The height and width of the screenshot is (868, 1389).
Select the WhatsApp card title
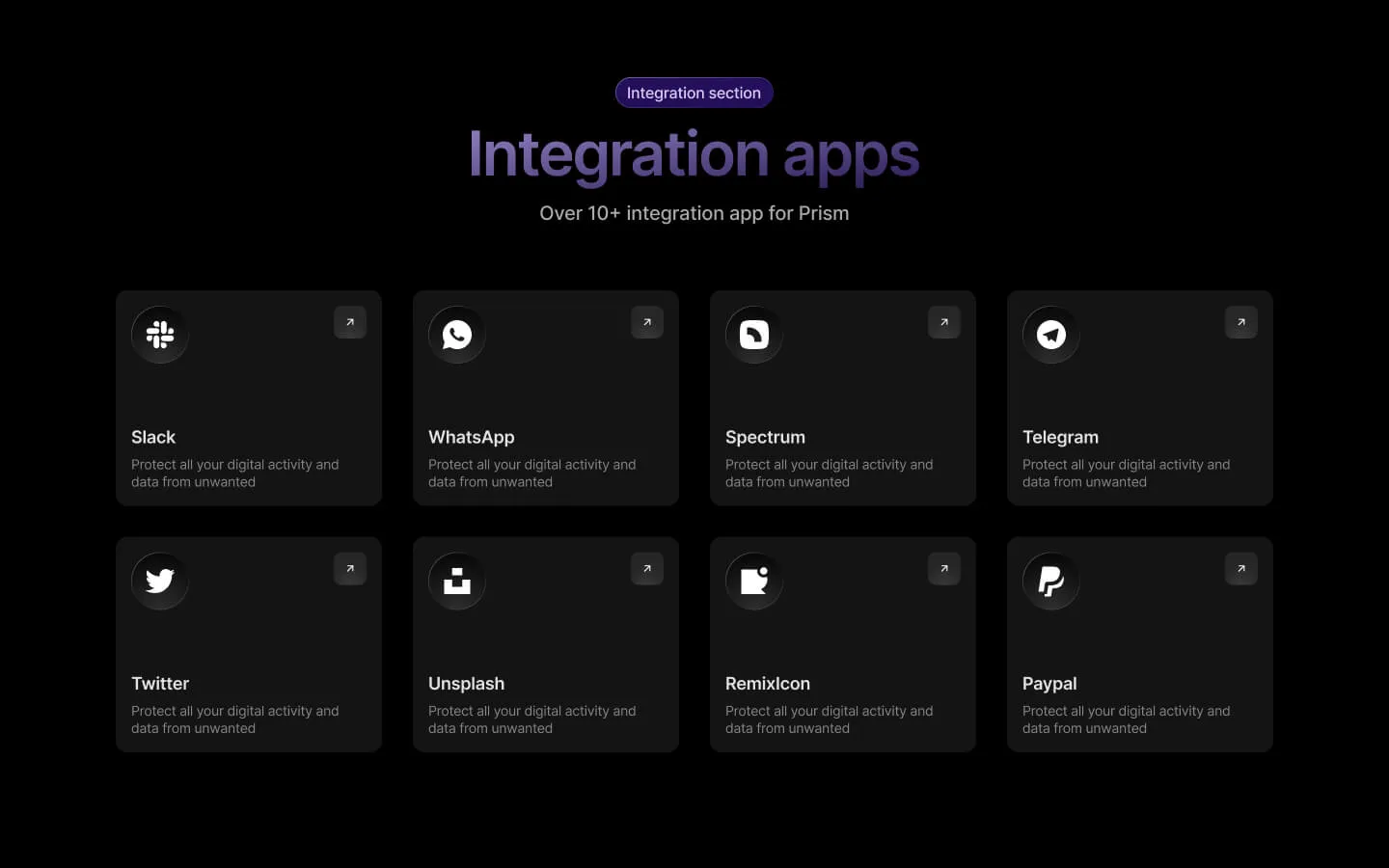[472, 437]
